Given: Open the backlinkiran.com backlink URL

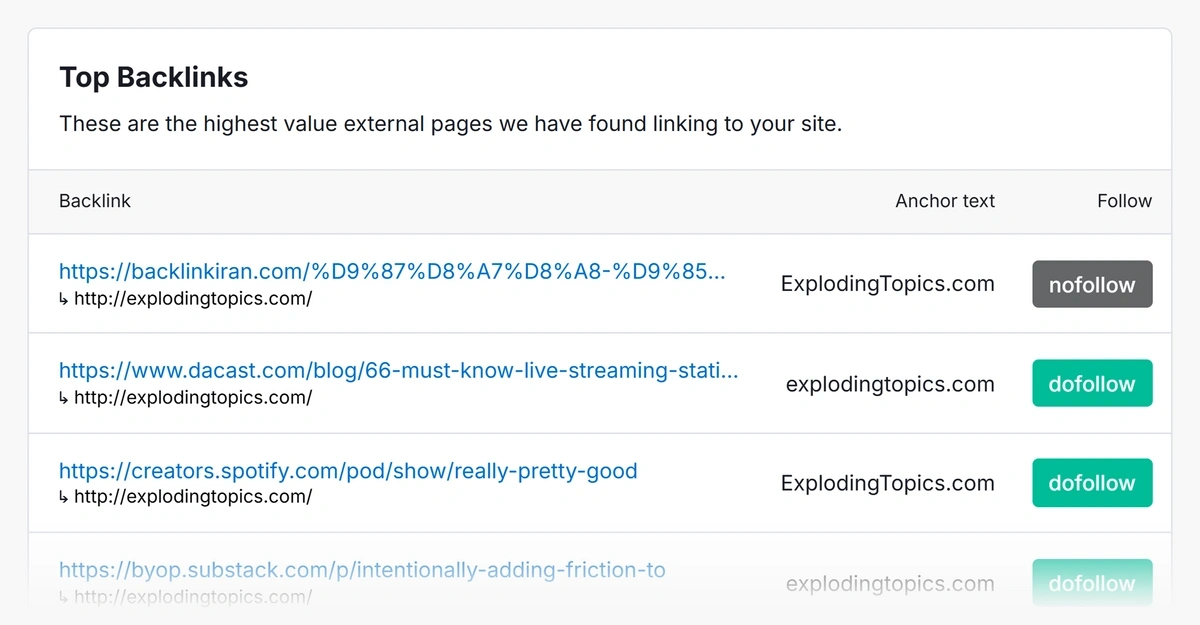Looking at the screenshot, I should point(392,271).
